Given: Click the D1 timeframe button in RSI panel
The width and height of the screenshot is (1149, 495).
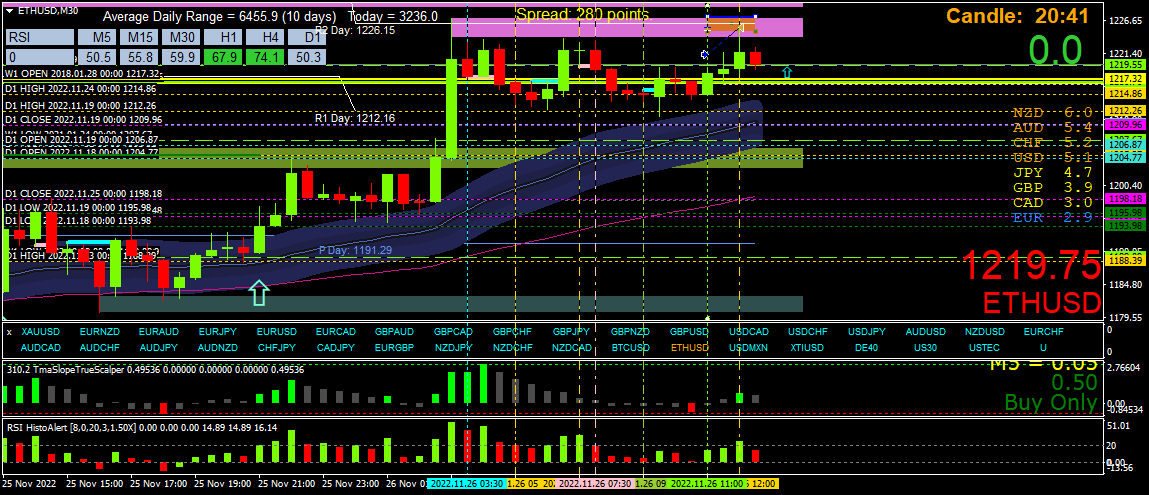Looking at the screenshot, I should [308, 37].
